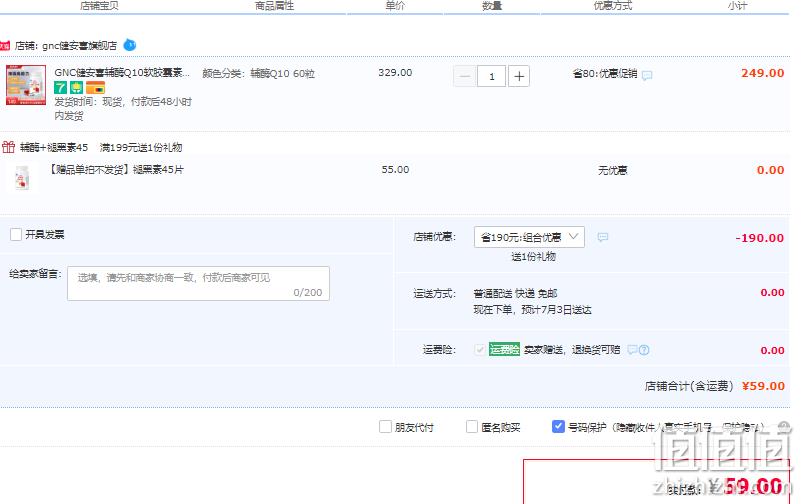Tick the 开具发票 checkbox
This screenshot has height=504, width=802.
coord(16,234)
